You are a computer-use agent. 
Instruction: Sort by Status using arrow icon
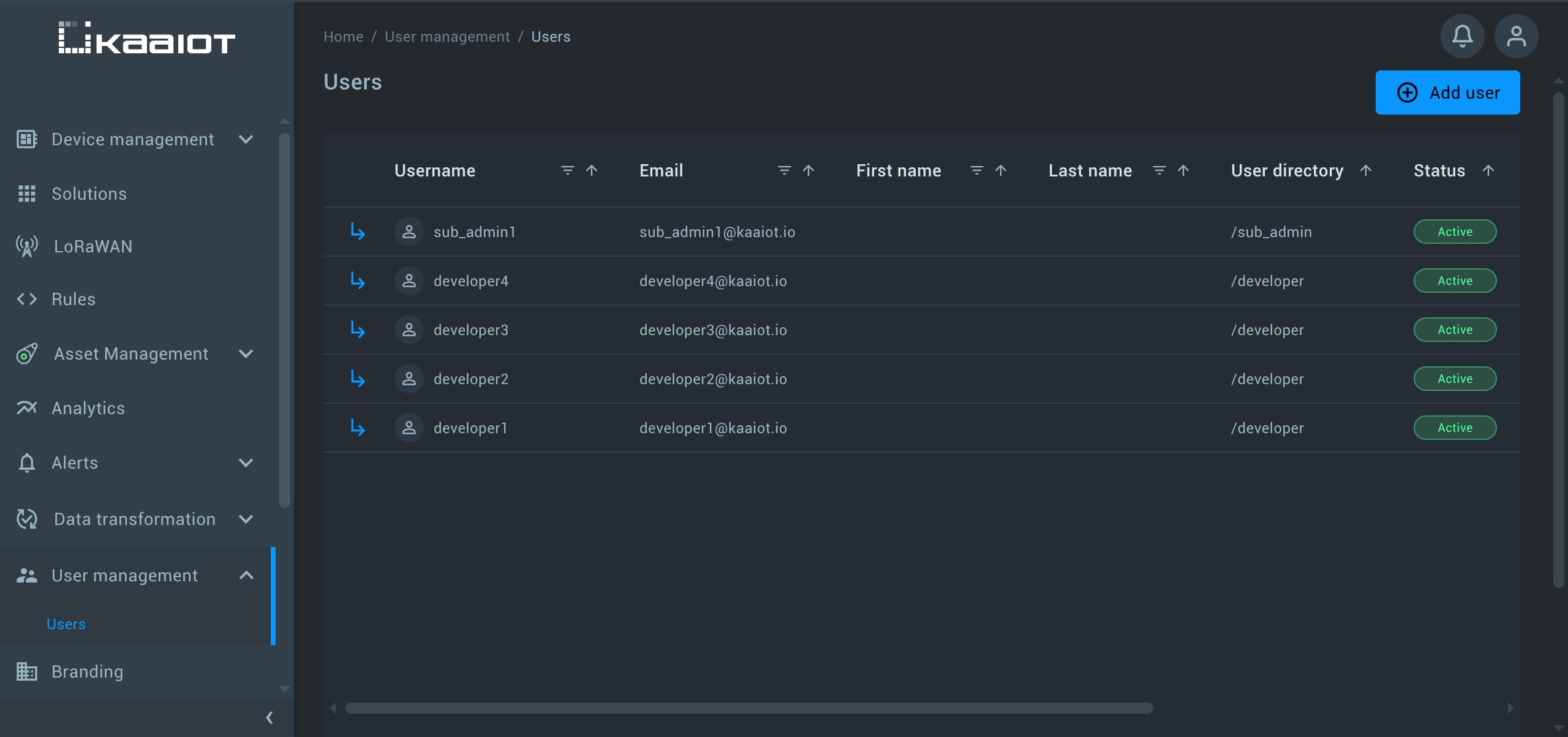coord(1488,170)
